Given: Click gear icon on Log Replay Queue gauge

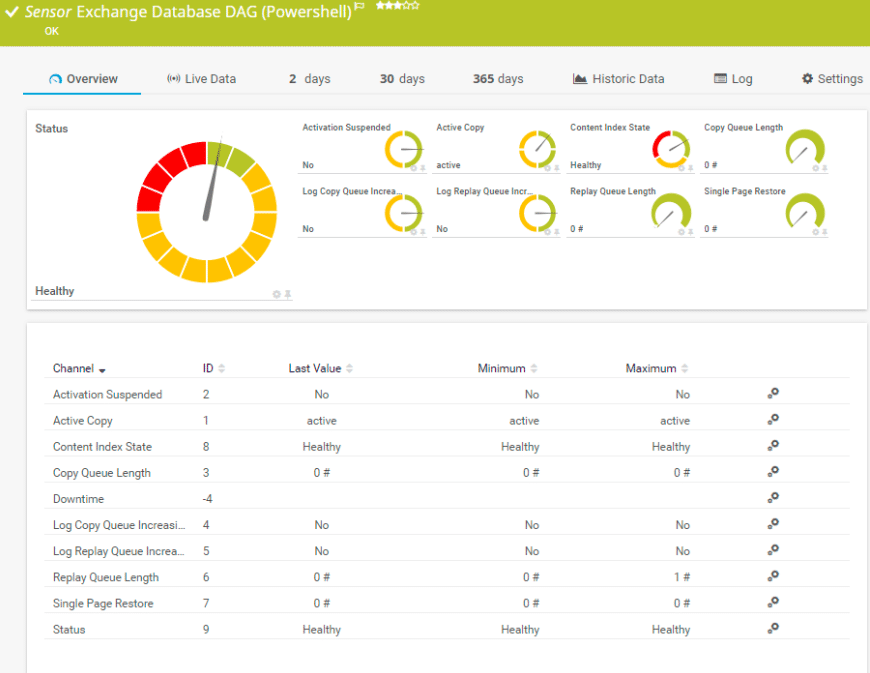Looking at the screenshot, I should [x=548, y=232].
